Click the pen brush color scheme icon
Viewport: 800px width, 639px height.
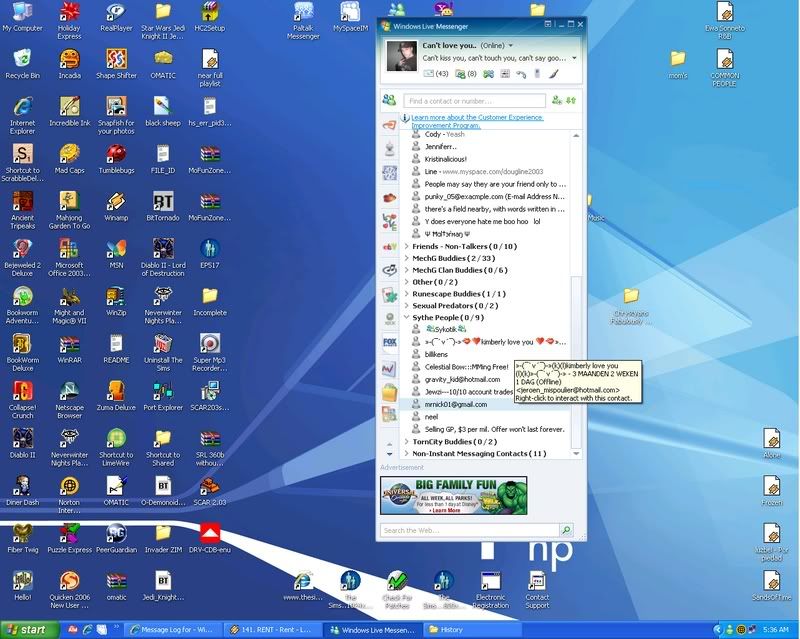tap(554, 74)
